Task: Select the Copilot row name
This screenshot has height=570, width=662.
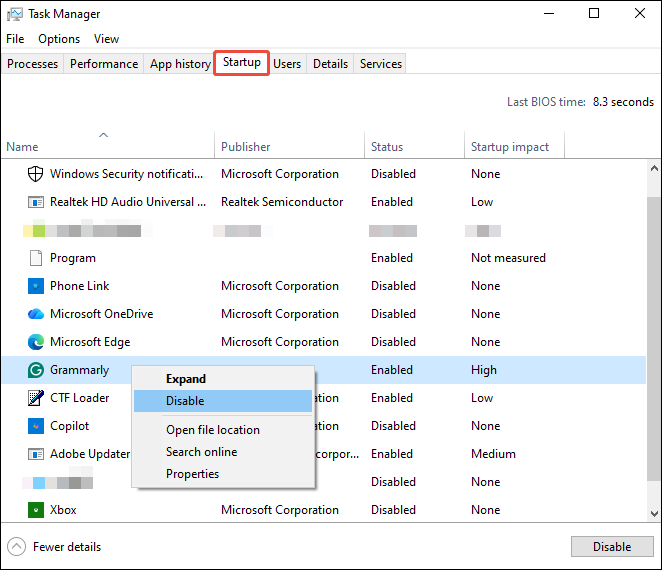Action: (70, 426)
